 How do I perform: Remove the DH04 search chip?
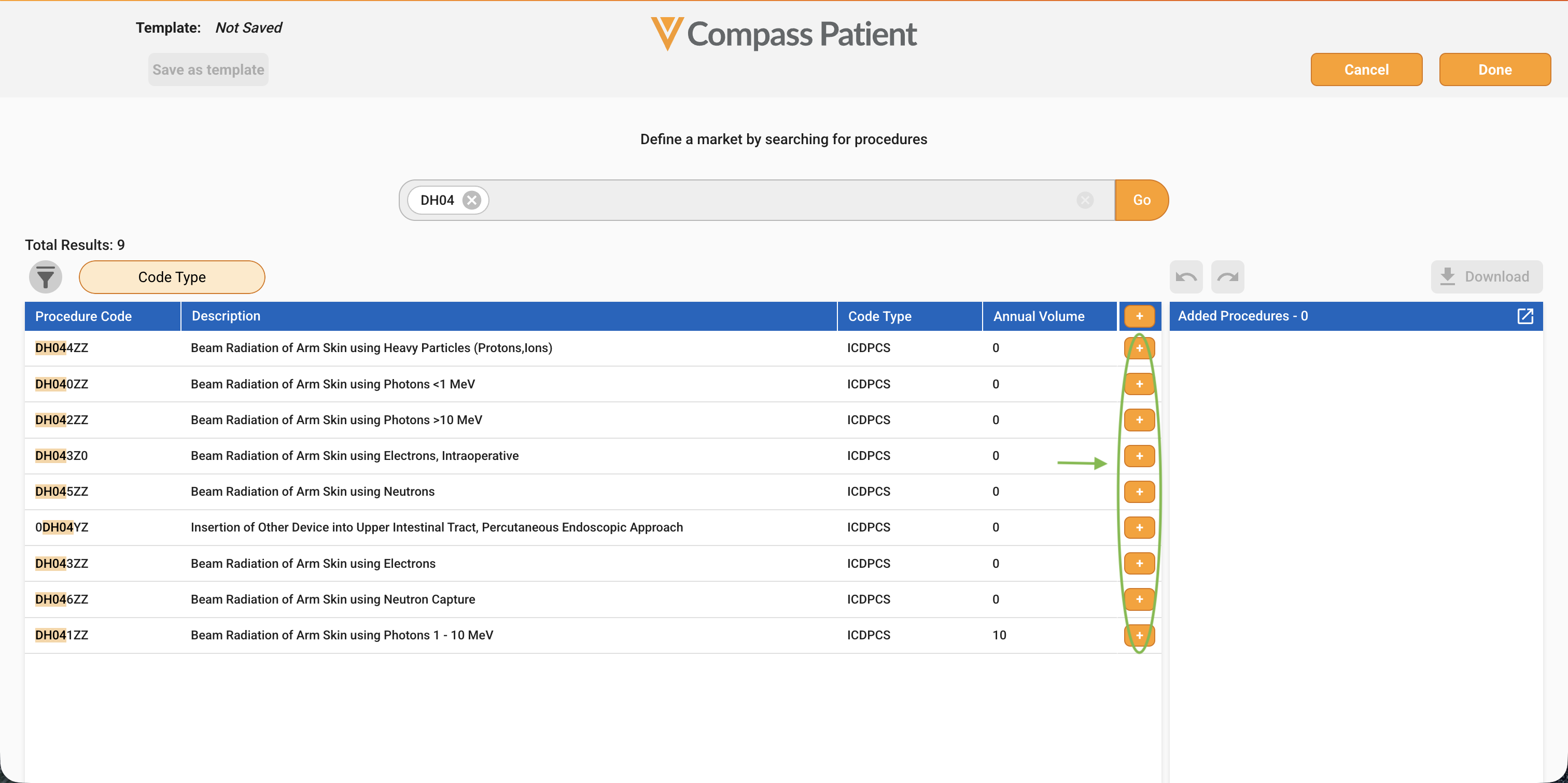[x=472, y=200]
